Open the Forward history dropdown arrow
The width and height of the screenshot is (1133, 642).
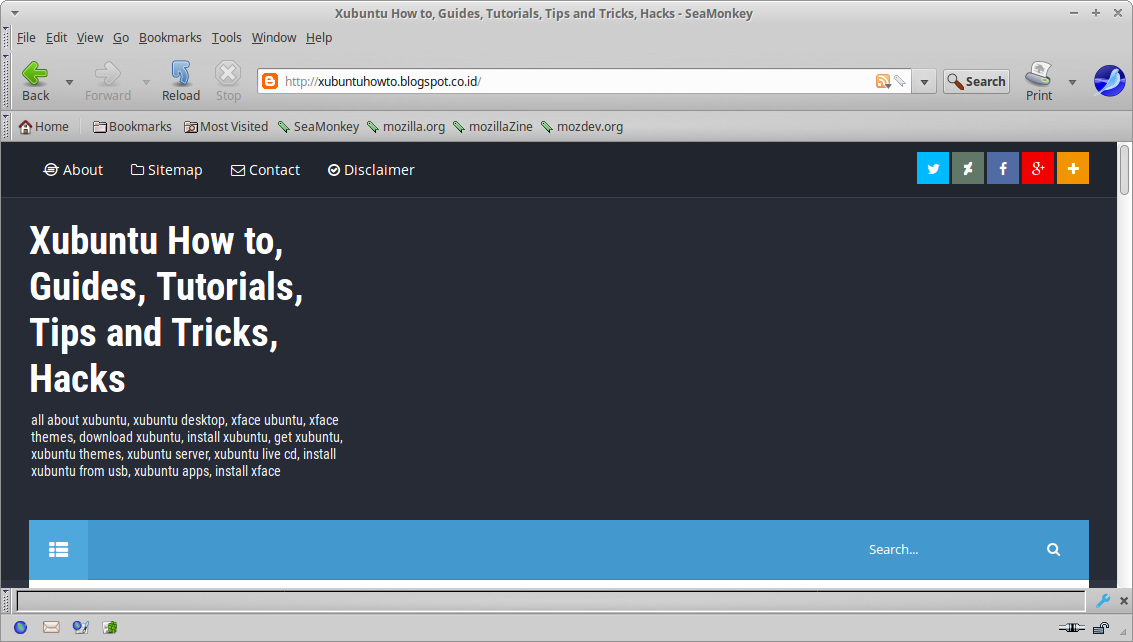146,82
